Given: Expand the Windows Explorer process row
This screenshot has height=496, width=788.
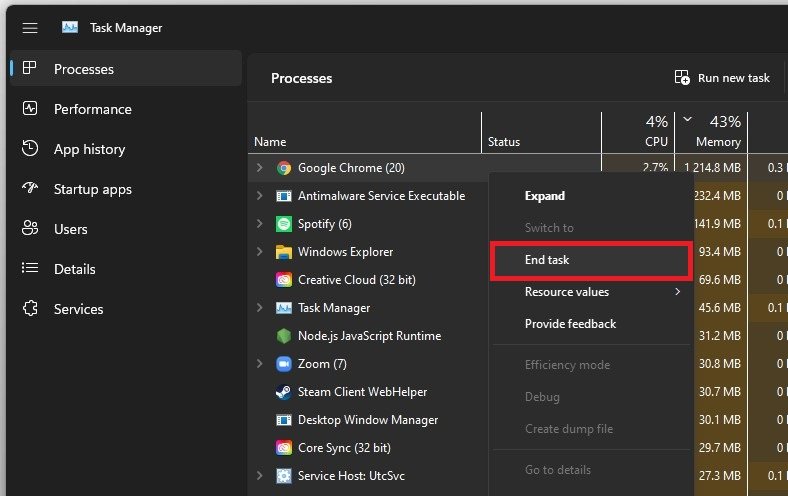Looking at the screenshot, I should point(260,252).
